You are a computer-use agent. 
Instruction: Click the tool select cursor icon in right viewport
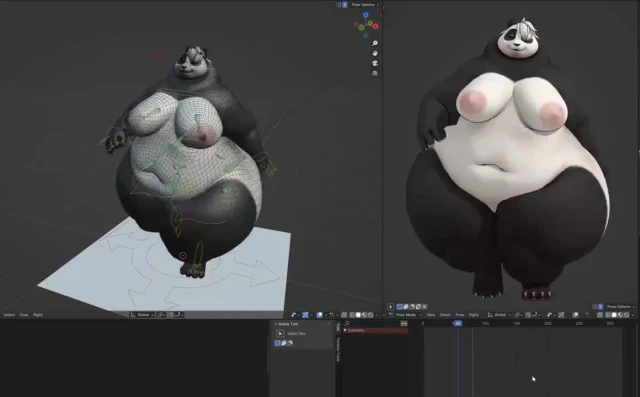[x=391, y=306]
